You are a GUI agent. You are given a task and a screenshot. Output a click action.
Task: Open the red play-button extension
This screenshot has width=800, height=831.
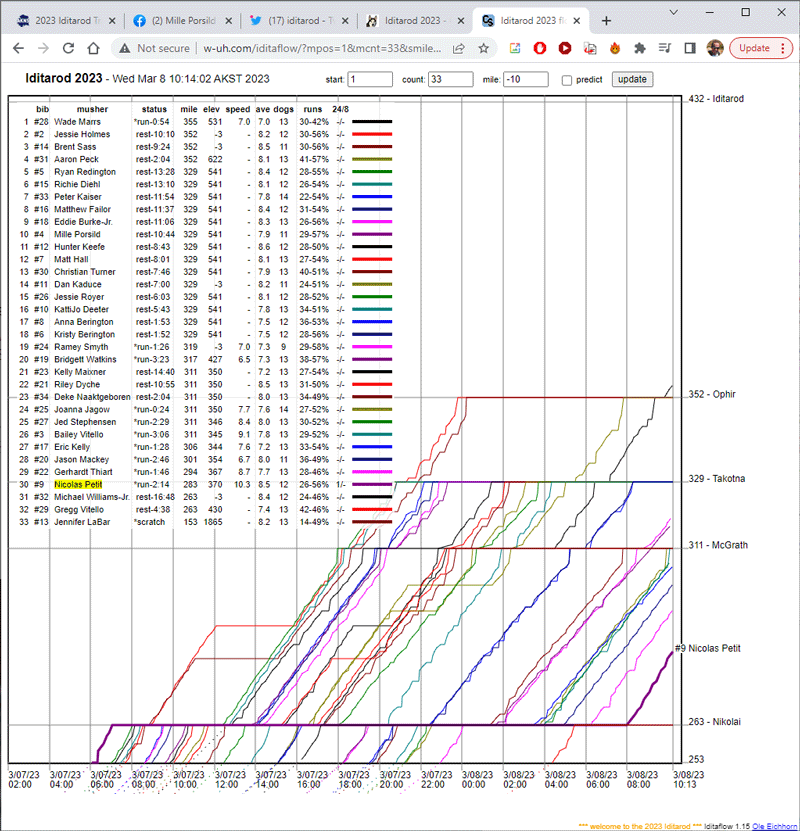click(x=565, y=48)
